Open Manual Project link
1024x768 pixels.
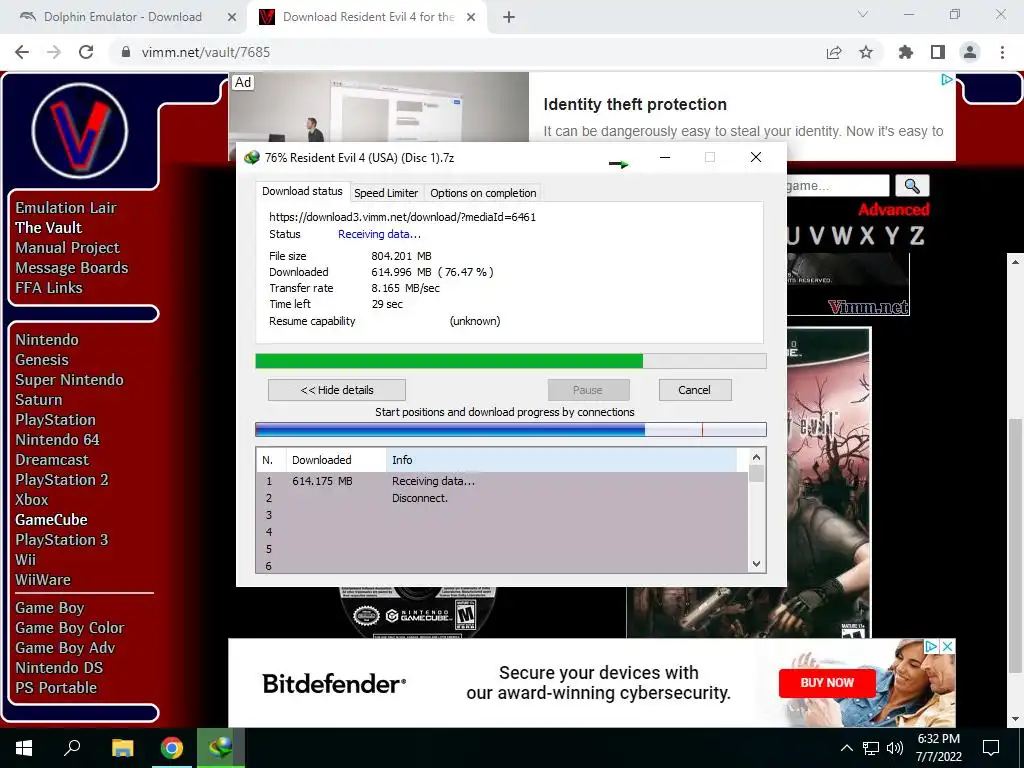[67, 248]
